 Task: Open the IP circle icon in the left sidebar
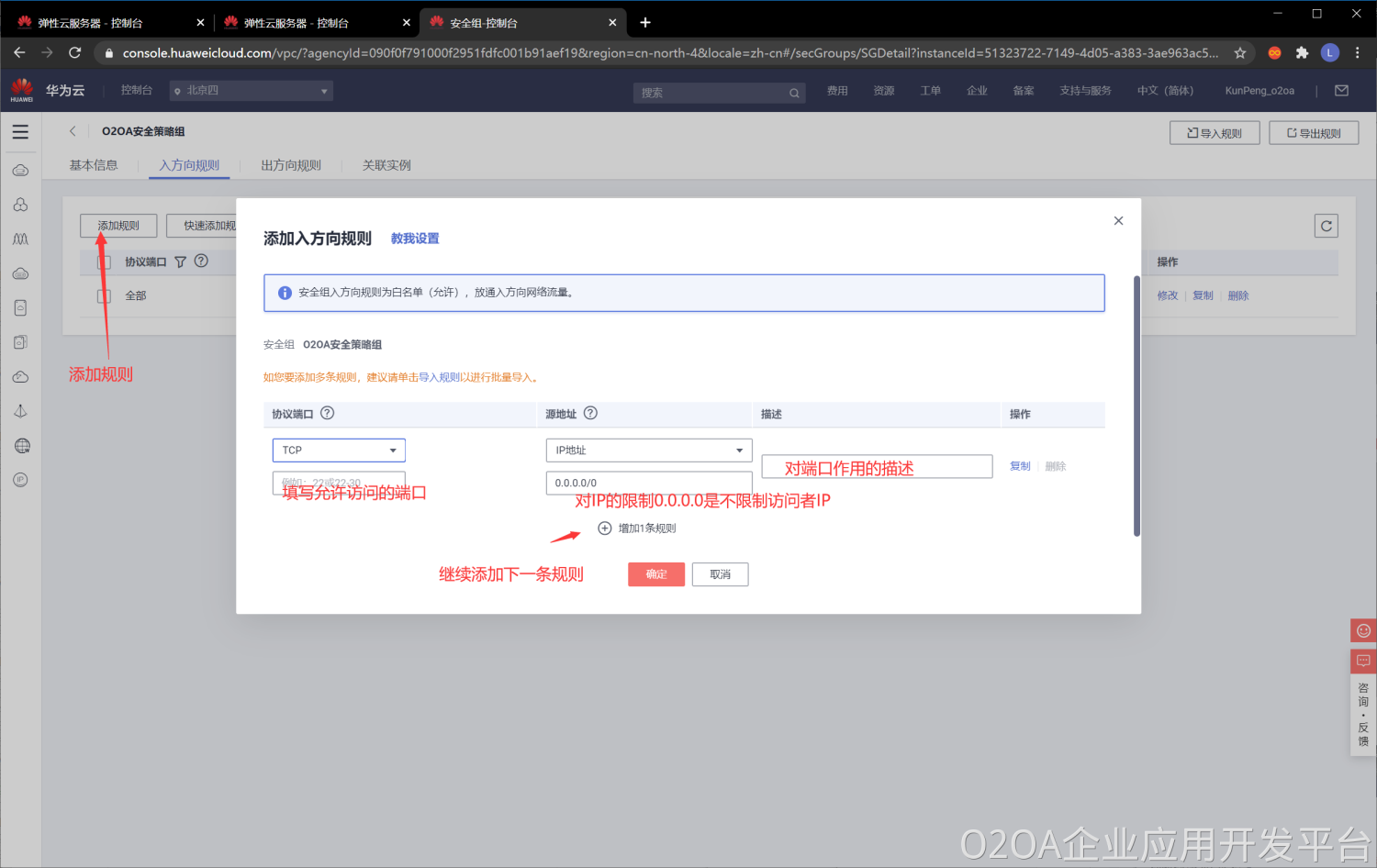pyautogui.click(x=21, y=480)
